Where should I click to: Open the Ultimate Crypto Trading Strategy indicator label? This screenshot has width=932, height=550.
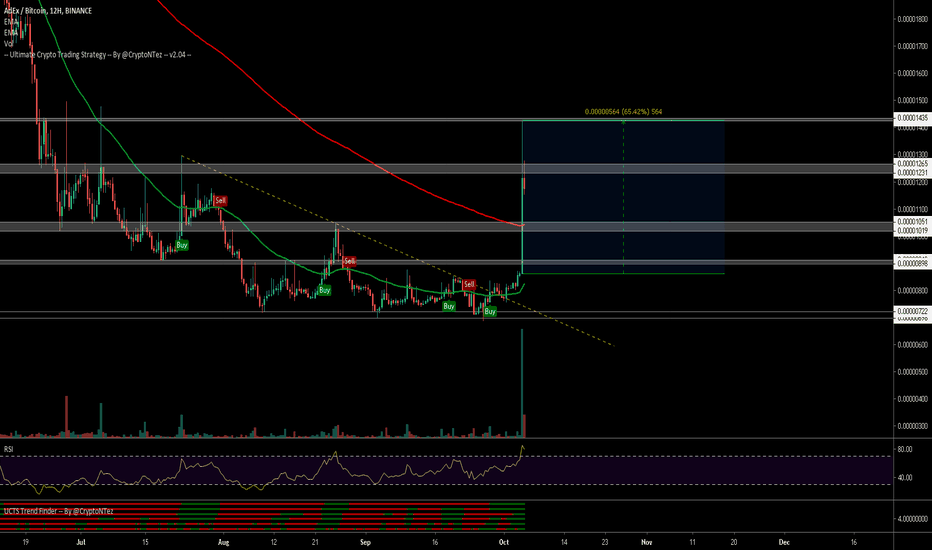[x=97, y=55]
